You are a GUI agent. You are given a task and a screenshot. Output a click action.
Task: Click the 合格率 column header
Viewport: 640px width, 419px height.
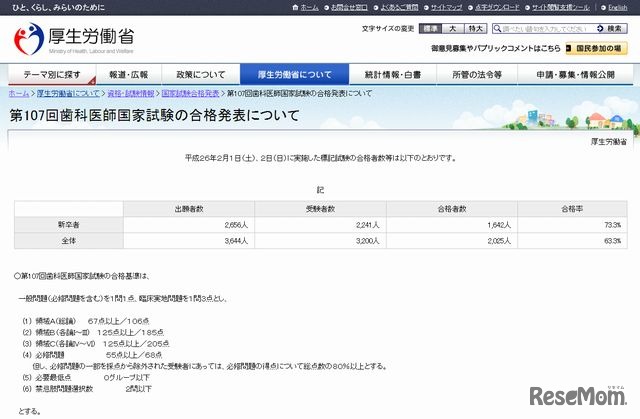(572, 209)
